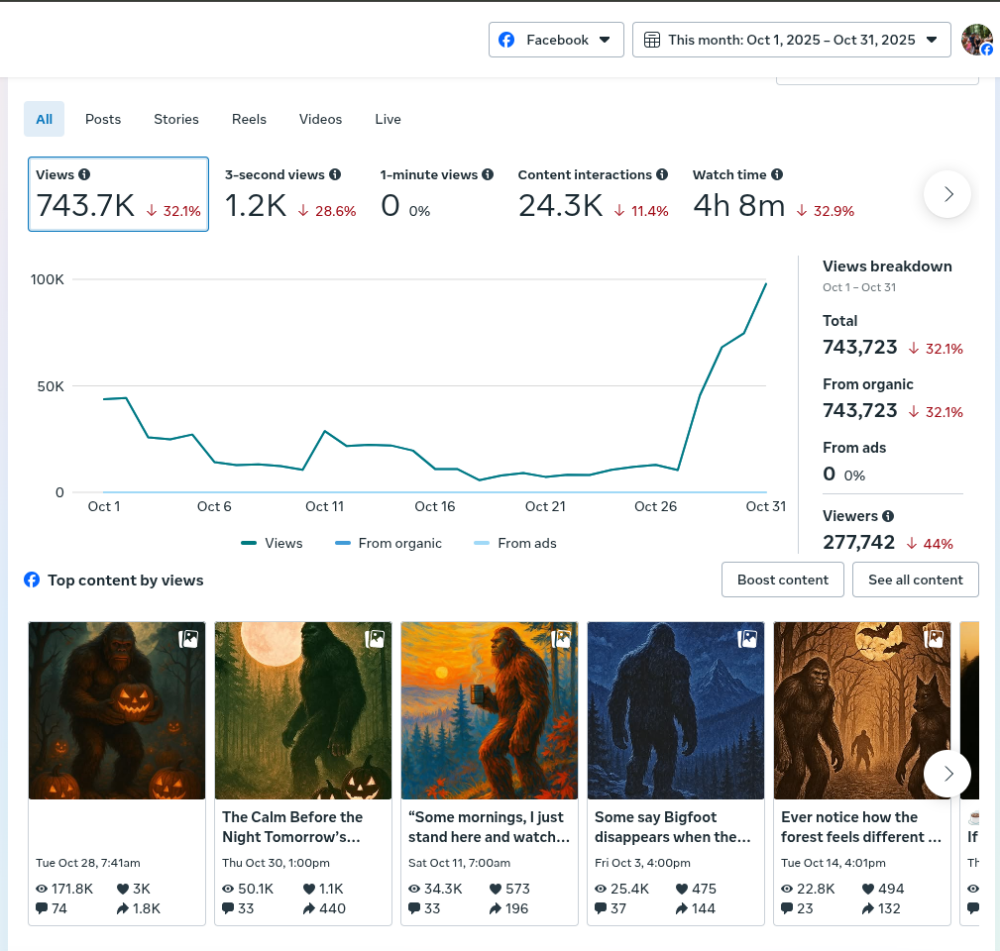Open the profile avatar in top corner
Image resolution: width=1000 pixels, height=951 pixels.
point(976,40)
